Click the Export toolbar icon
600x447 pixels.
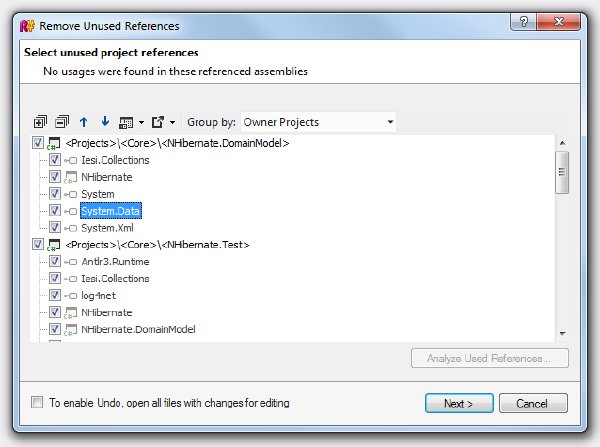(x=158, y=122)
